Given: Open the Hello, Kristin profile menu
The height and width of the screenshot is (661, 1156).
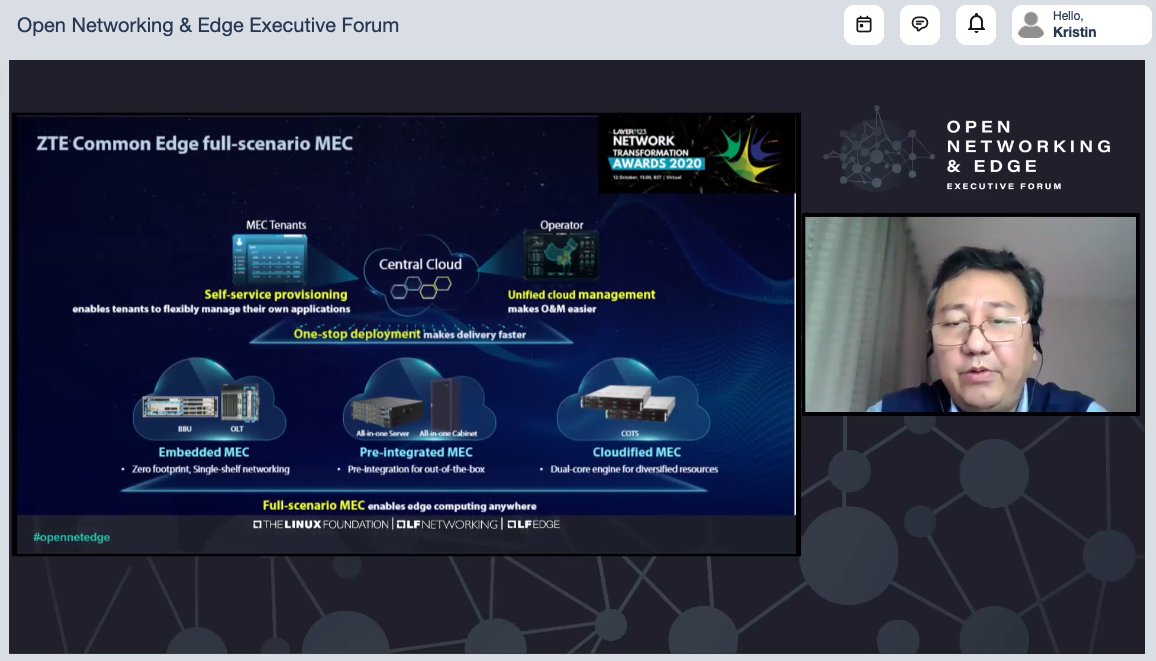Looking at the screenshot, I should tap(1081, 24).
